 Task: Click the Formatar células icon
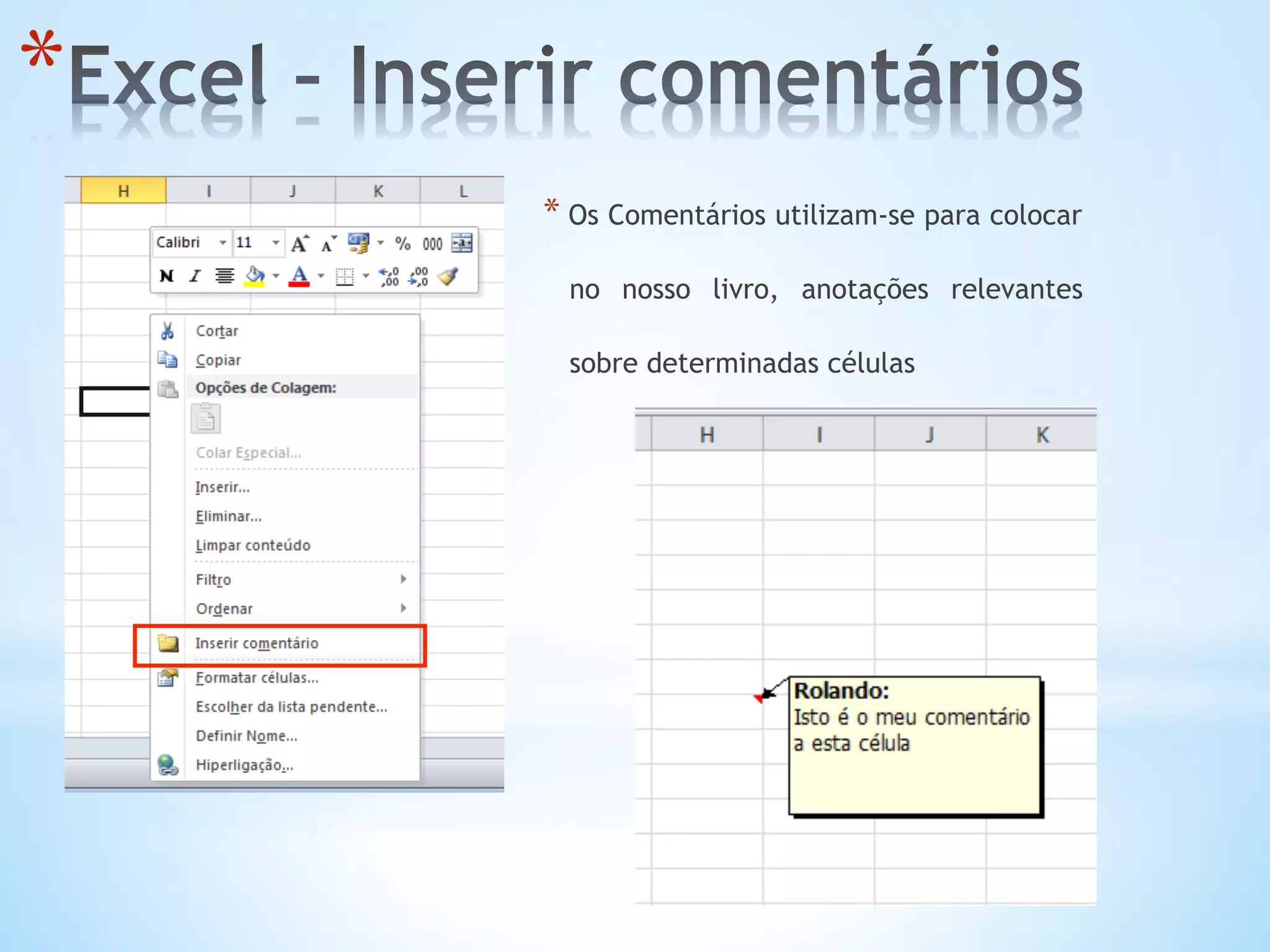click(x=167, y=677)
